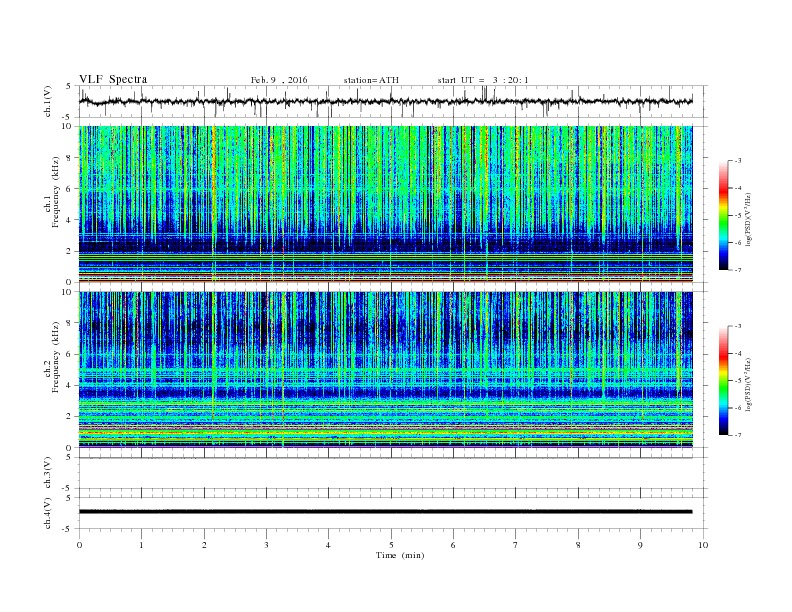Click the "-7" tick on ch.2 color bar
The width and height of the screenshot is (792, 612).
(737, 435)
